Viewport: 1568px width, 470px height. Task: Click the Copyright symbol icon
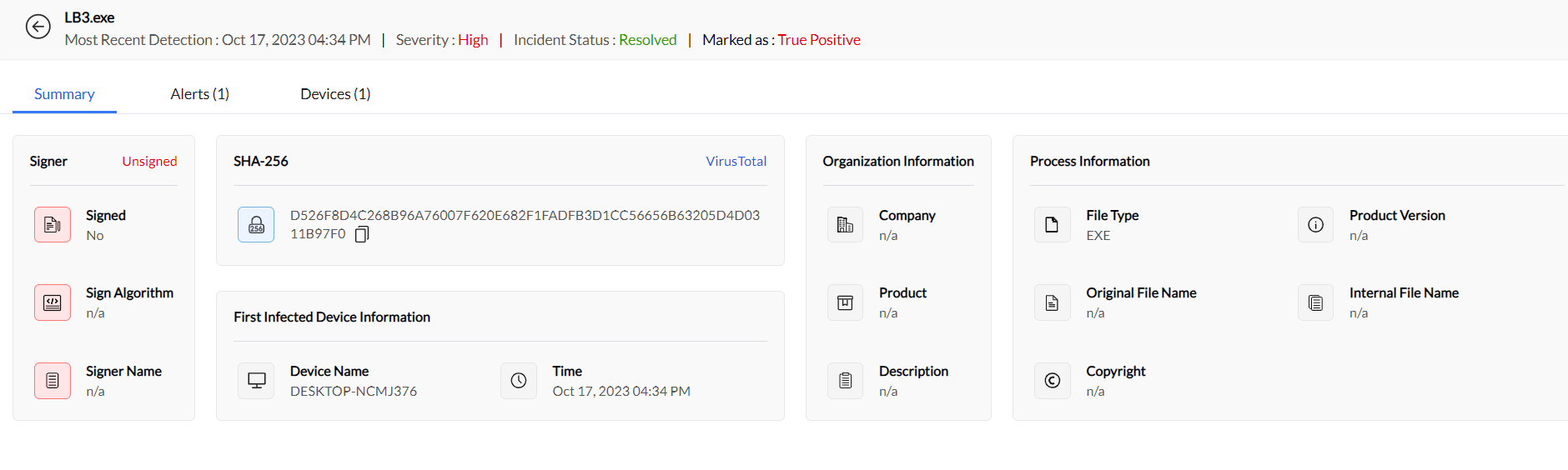pyautogui.click(x=1052, y=381)
